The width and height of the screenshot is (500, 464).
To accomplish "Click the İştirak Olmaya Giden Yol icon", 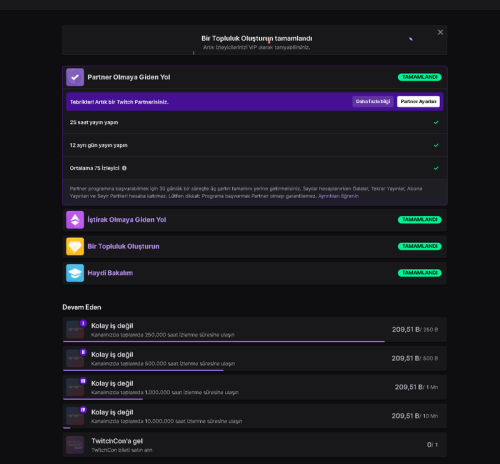I will [75, 220].
